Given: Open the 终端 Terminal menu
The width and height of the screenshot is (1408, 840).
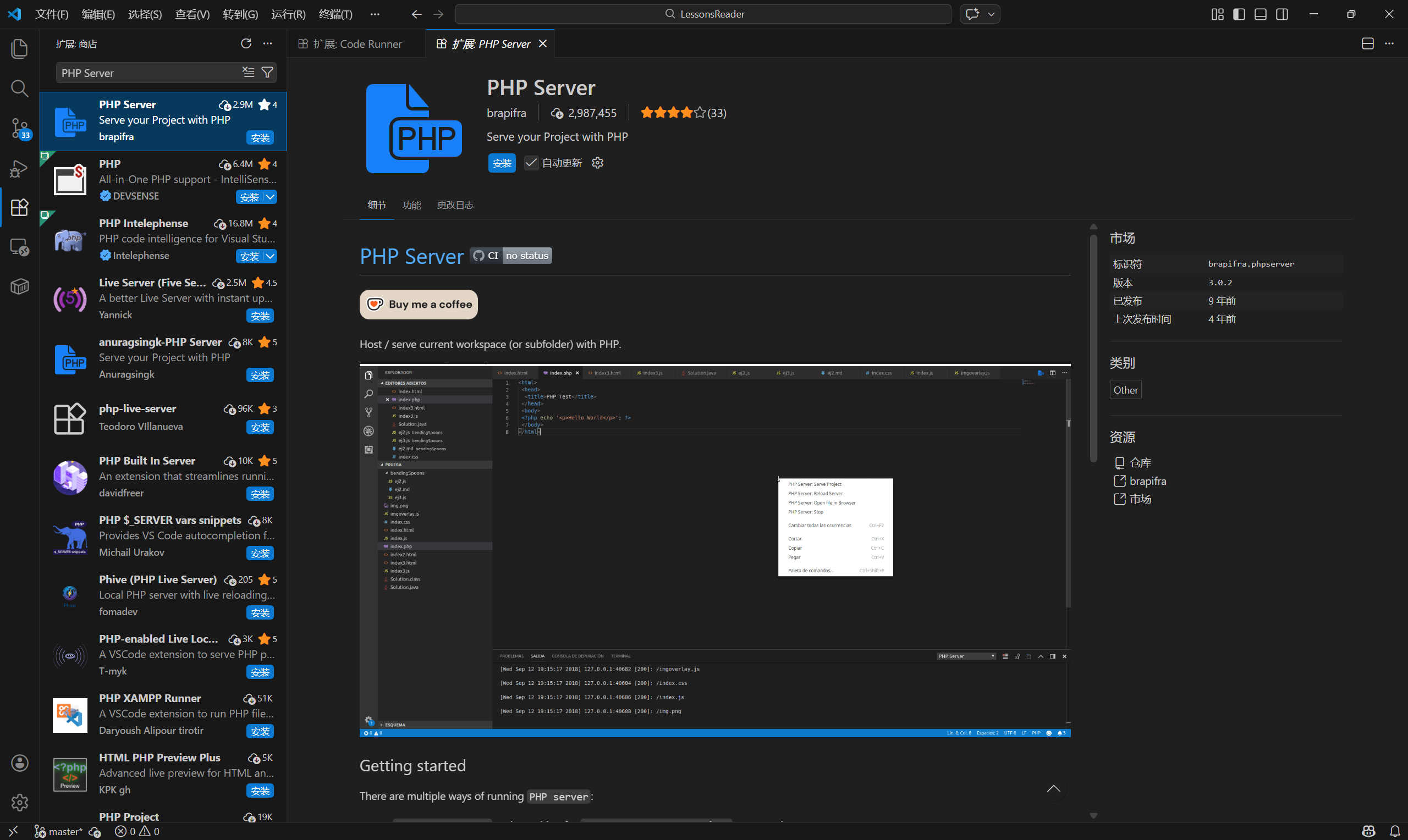Looking at the screenshot, I should [x=335, y=14].
